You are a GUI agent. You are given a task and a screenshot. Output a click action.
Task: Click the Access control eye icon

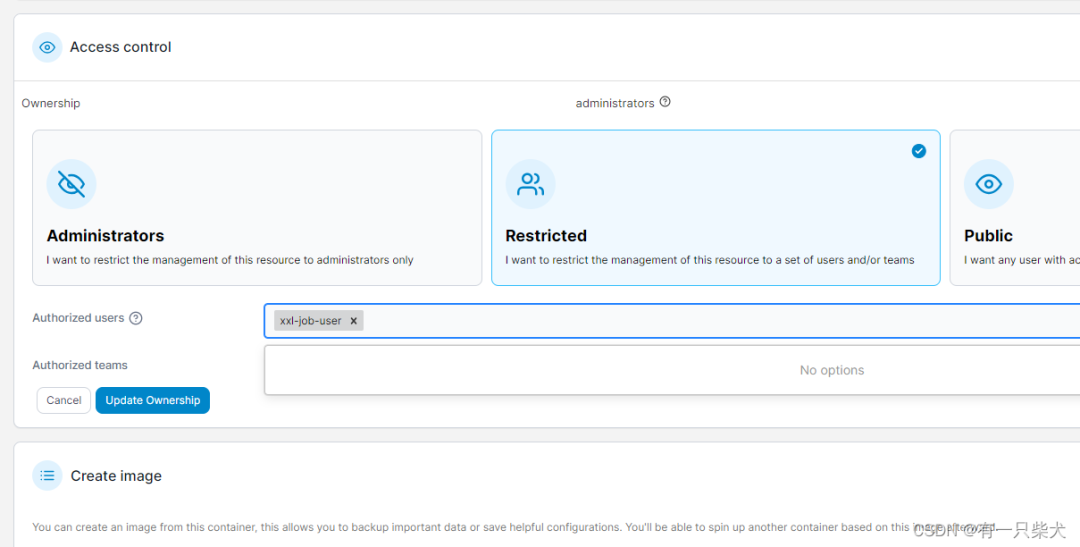(47, 48)
